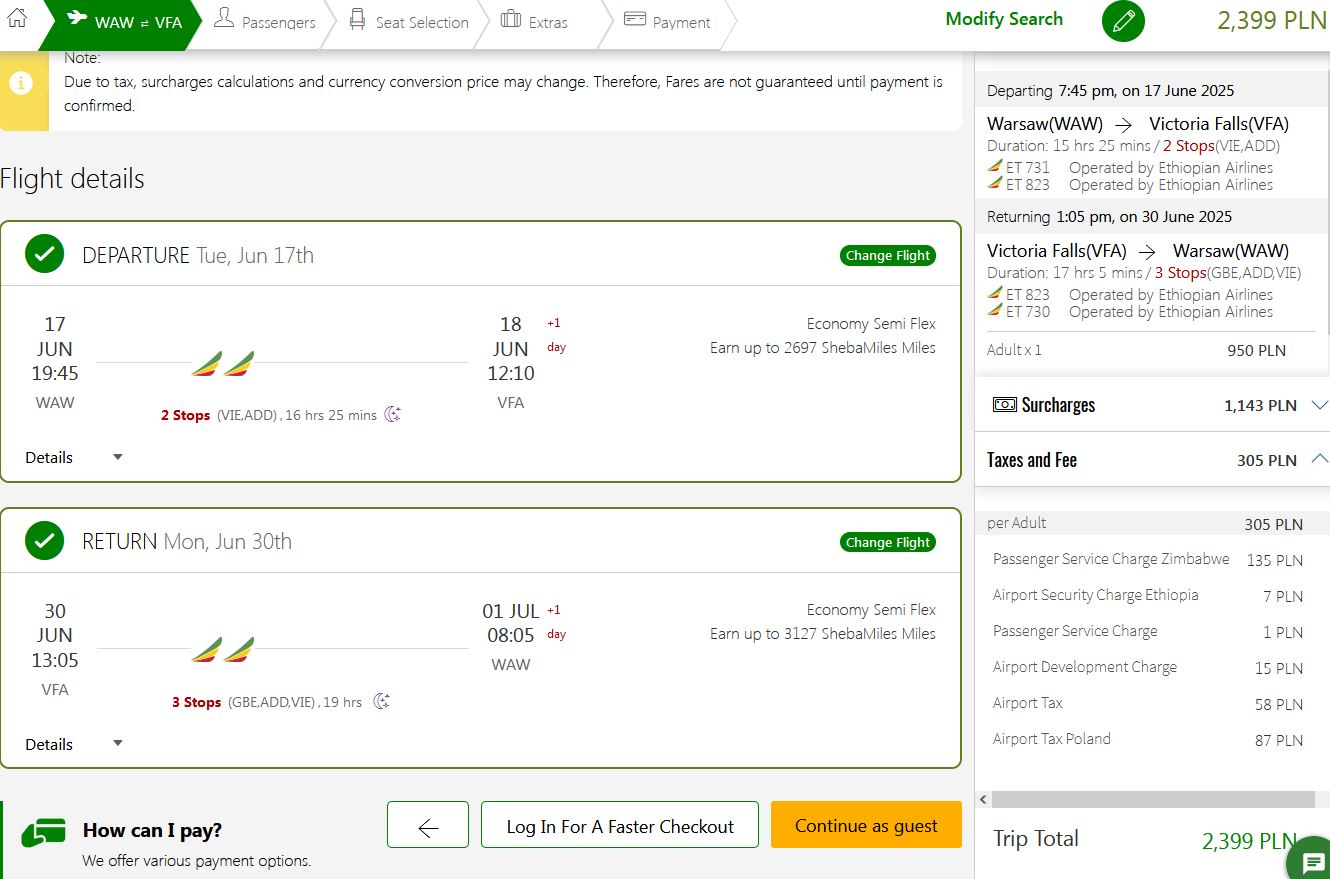Click the Extras luggage icon
This screenshot has width=1330, height=879.
511,18
